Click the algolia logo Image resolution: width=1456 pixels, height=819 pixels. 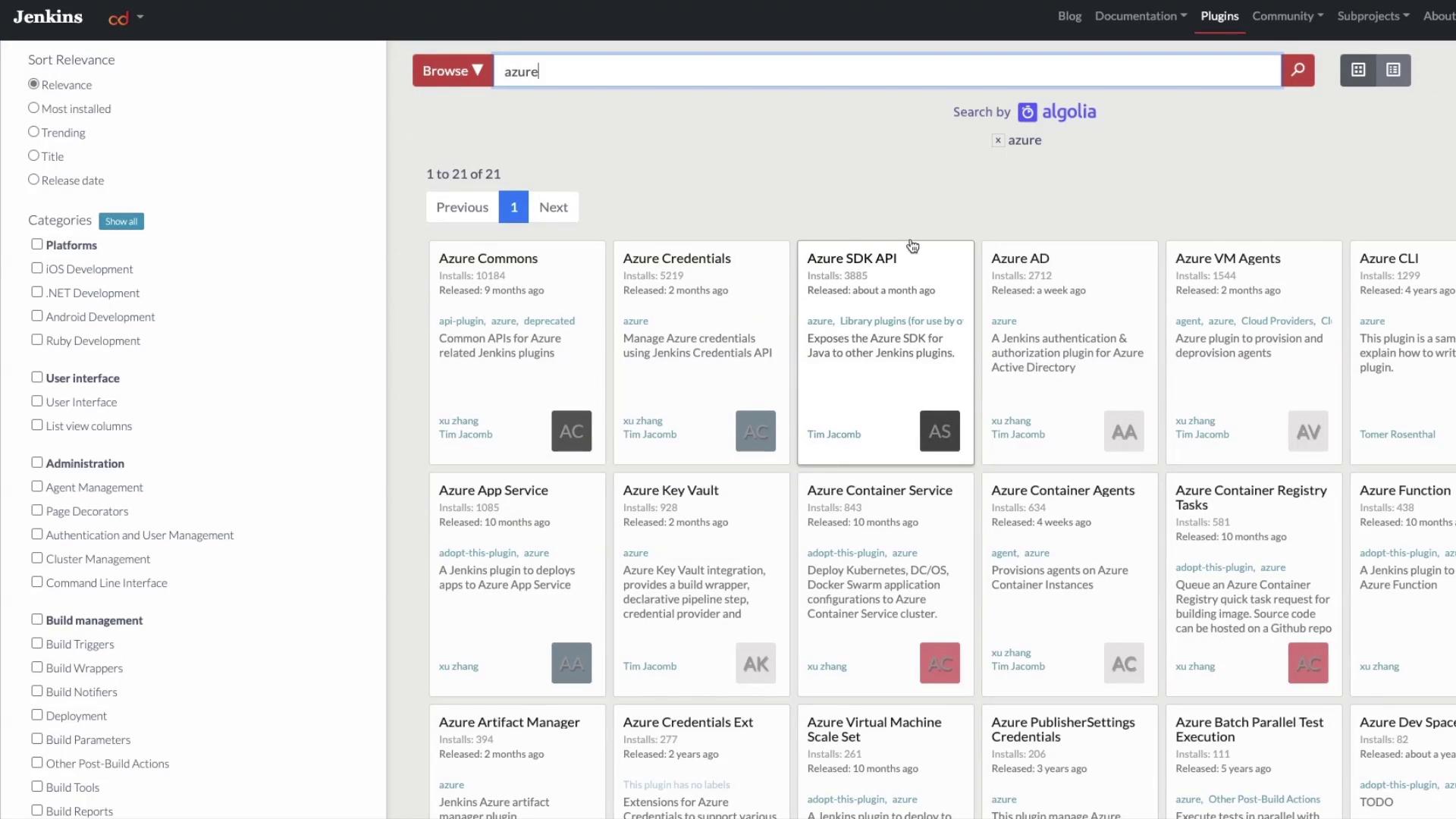(1058, 112)
